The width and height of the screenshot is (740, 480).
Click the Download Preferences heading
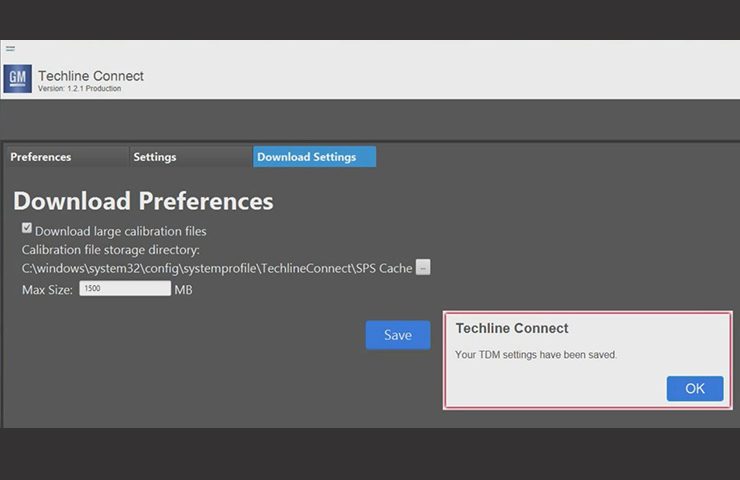[x=143, y=201]
